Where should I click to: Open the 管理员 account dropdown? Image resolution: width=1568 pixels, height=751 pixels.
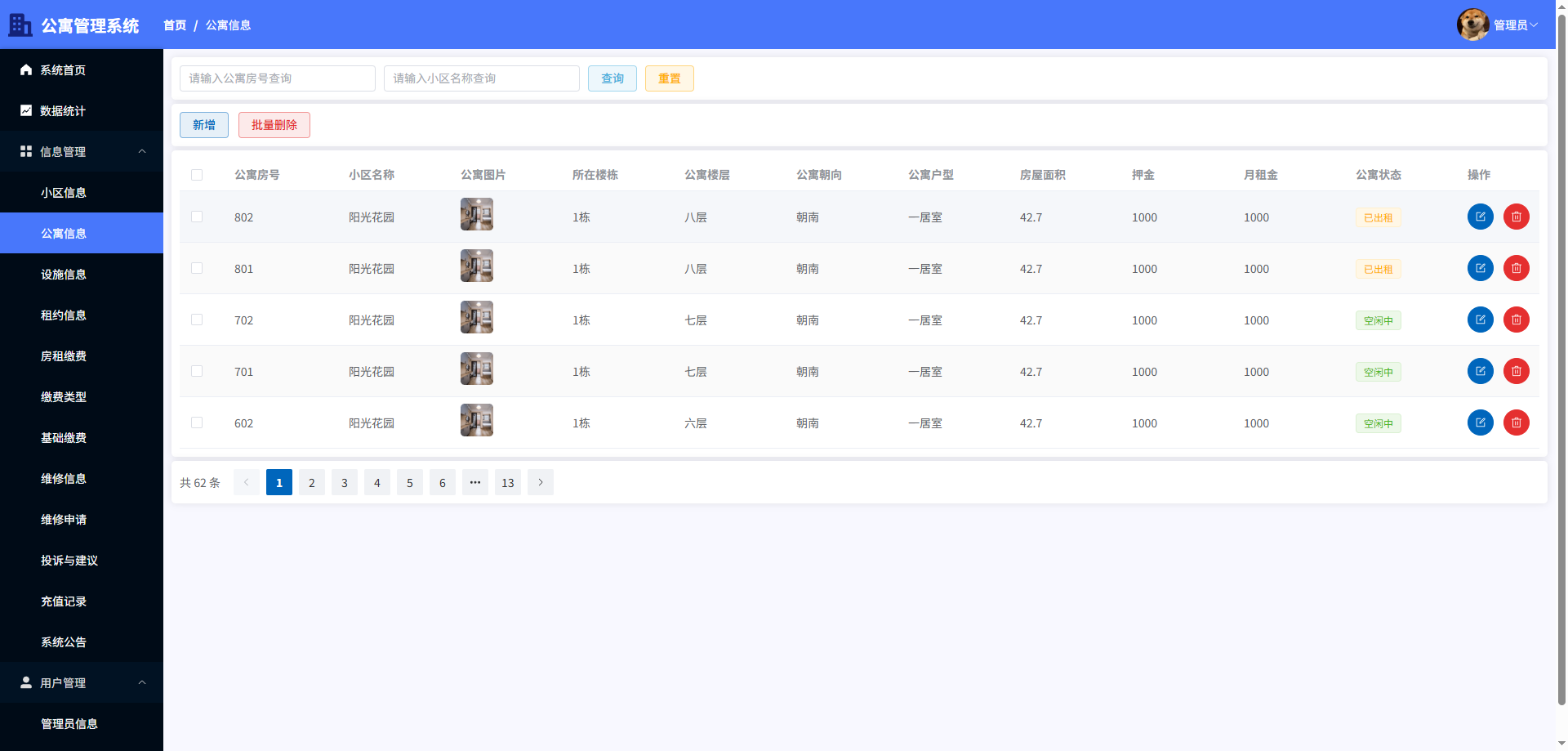pyautogui.click(x=1516, y=25)
